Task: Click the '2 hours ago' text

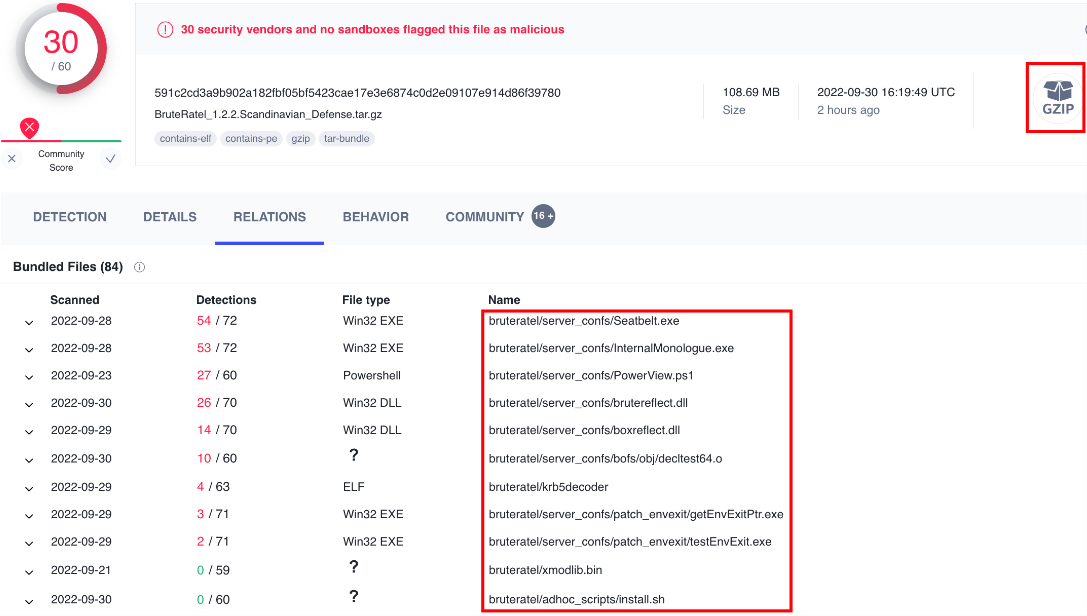Action: pos(848,110)
